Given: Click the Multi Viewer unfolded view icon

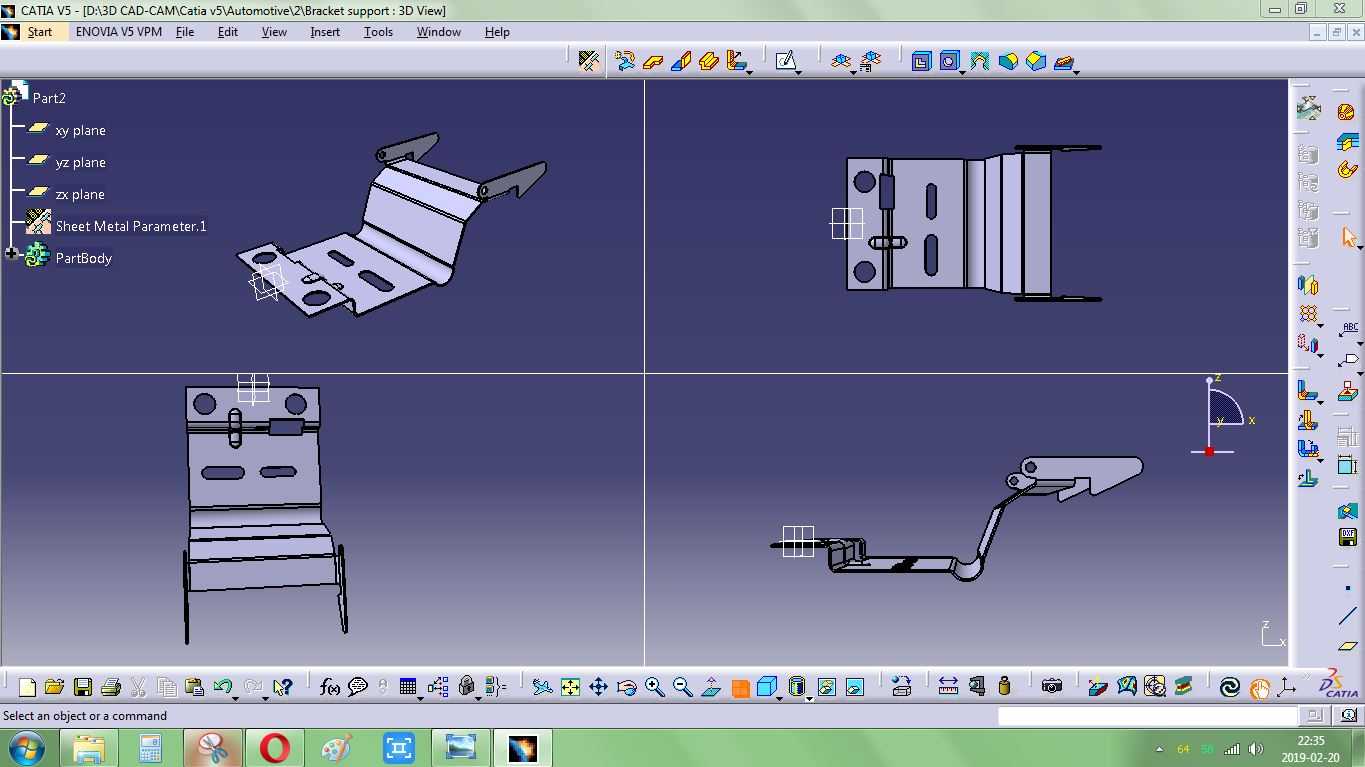Looking at the screenshot, I should (x=870, y=61).
